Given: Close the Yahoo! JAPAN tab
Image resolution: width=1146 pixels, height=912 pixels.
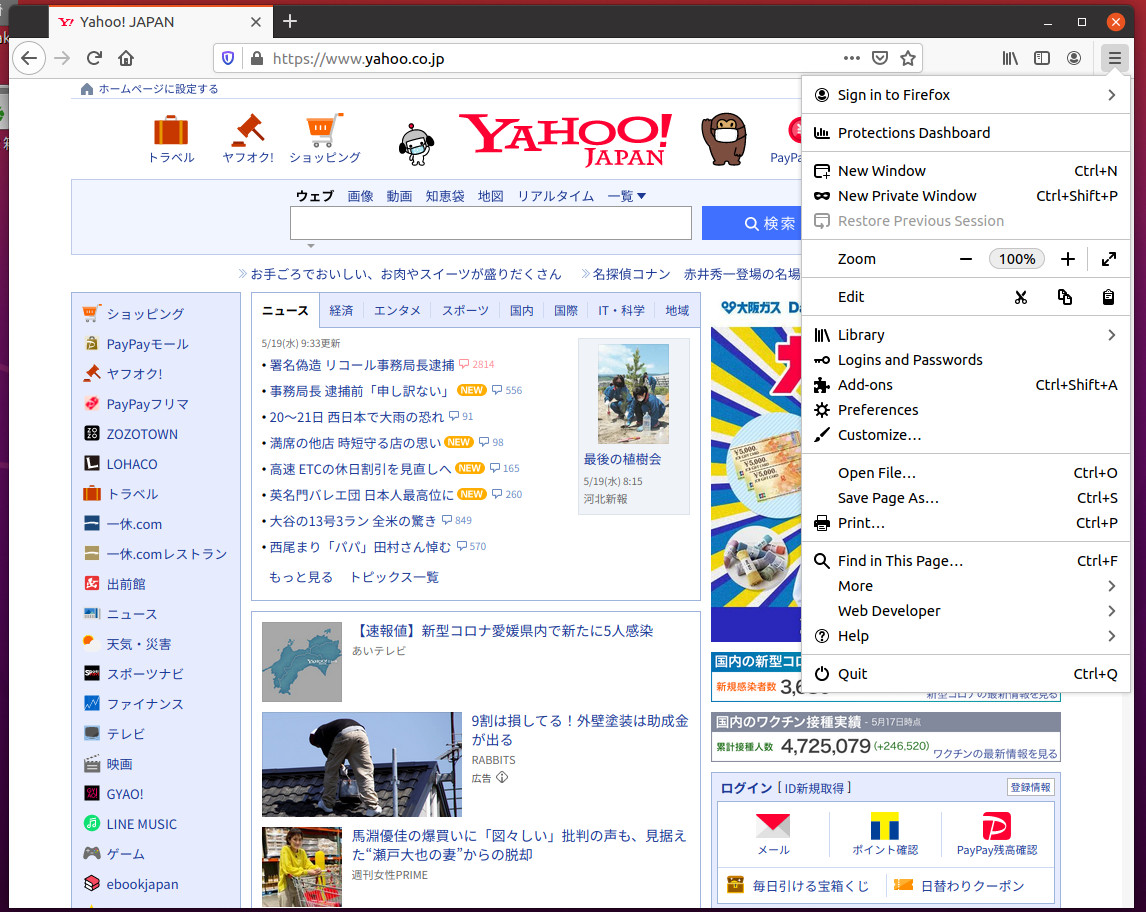Looking at the screenshot, I should point(256,22).
